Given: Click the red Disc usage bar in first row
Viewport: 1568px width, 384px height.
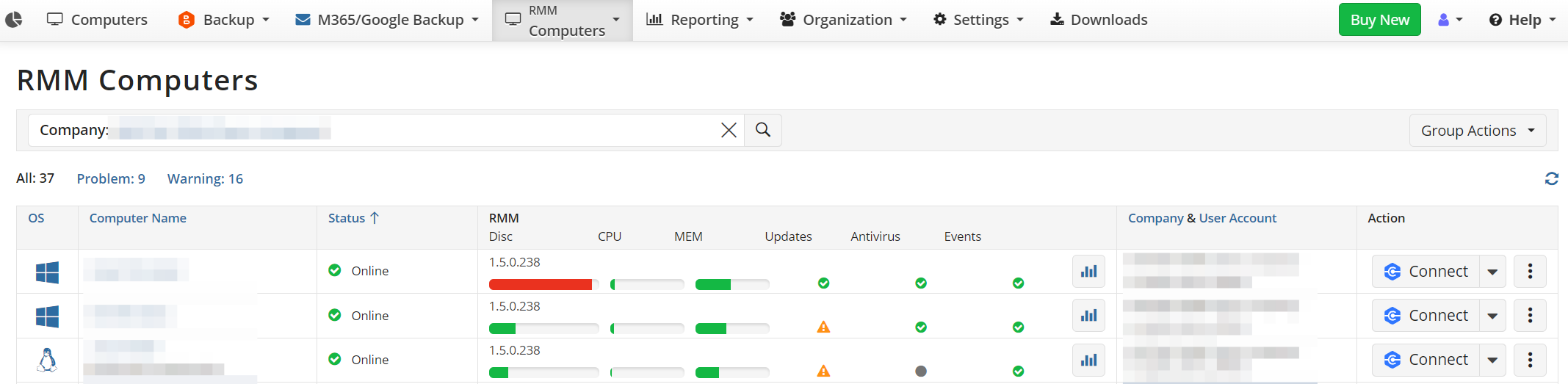Looking at the screenshot, I should [541, 284].
